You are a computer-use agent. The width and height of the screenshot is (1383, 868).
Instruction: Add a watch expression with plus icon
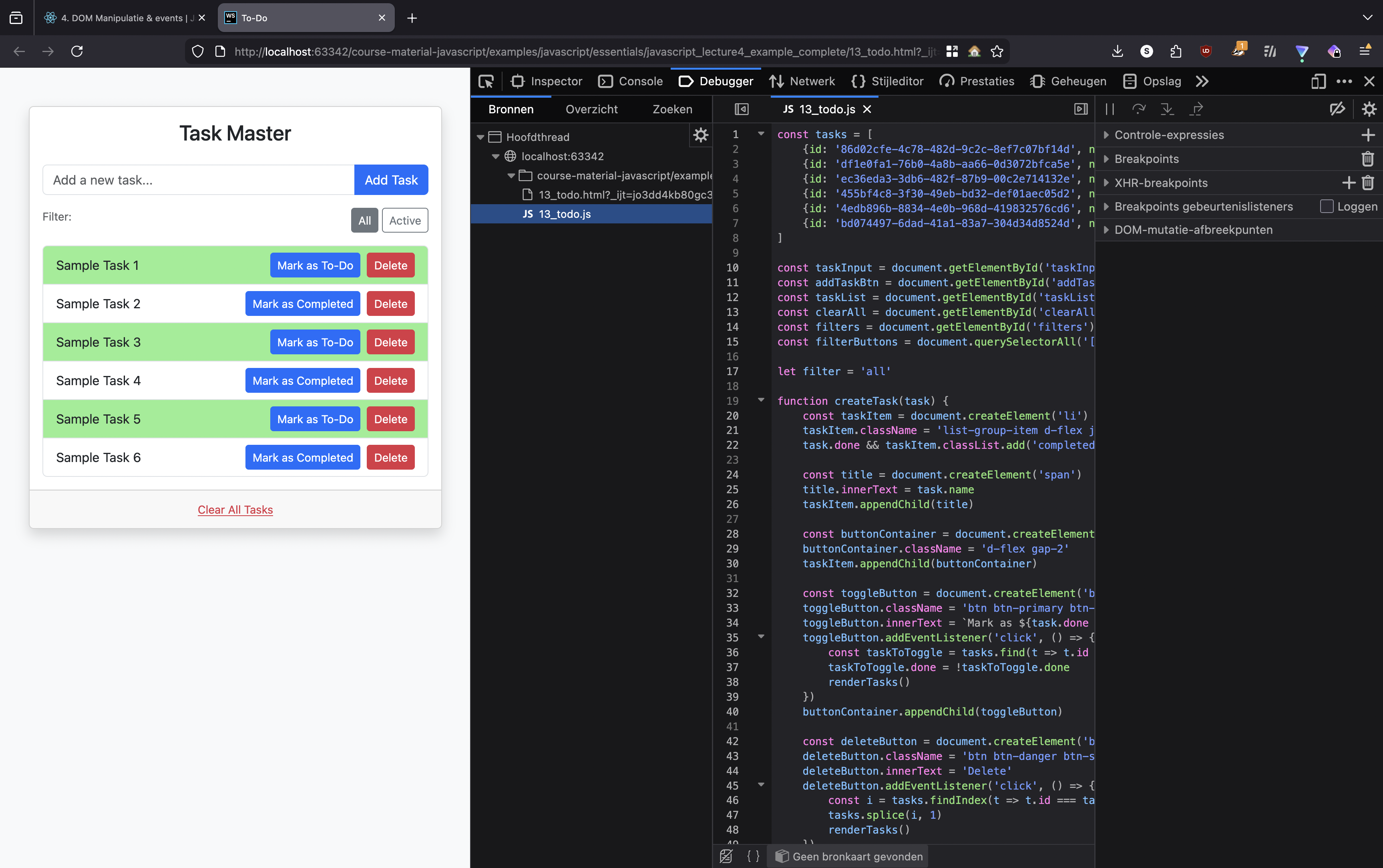pyautogui.click(x=1369, y=135)
